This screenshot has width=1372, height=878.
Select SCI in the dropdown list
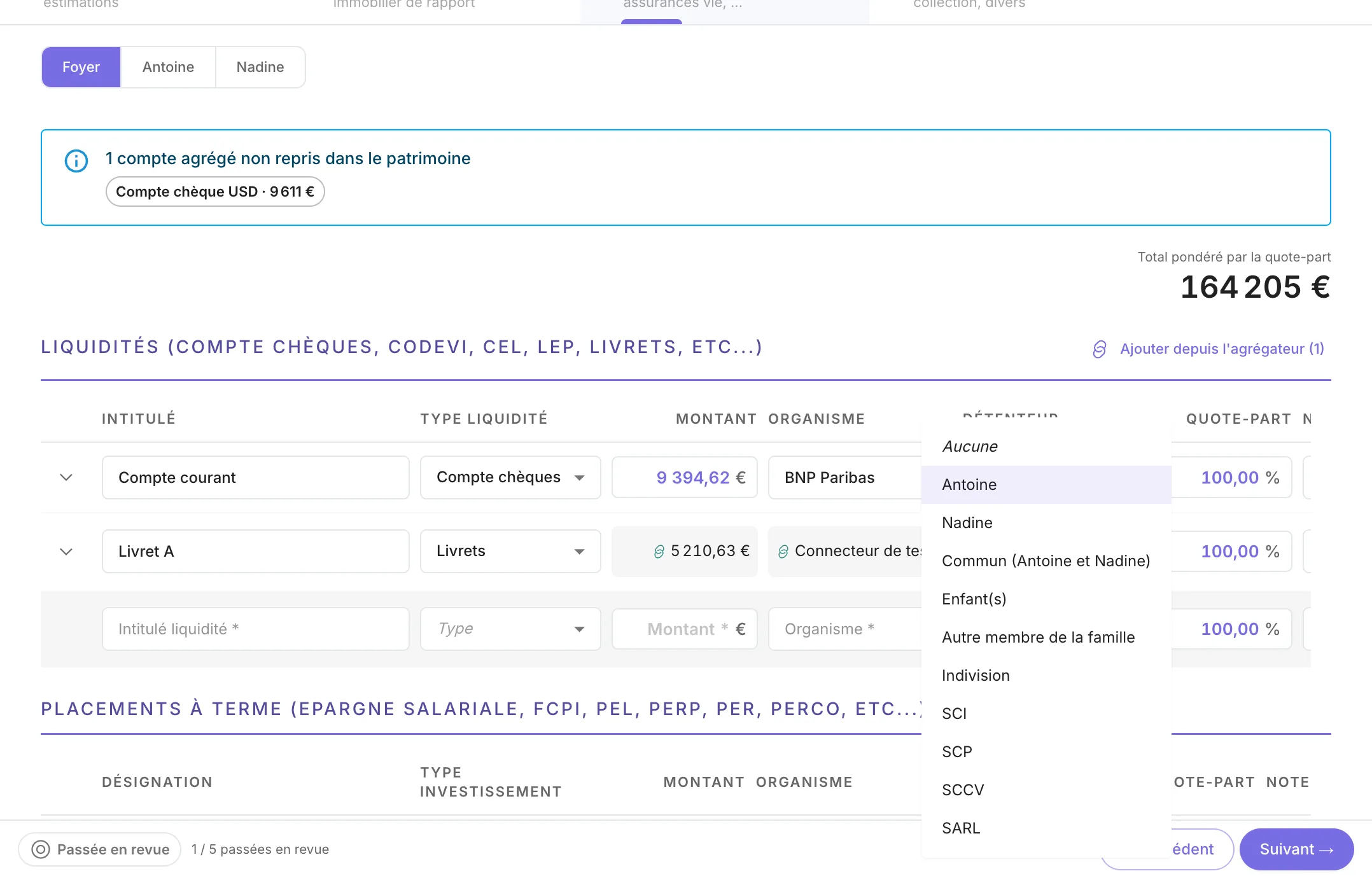[1046, 714]
